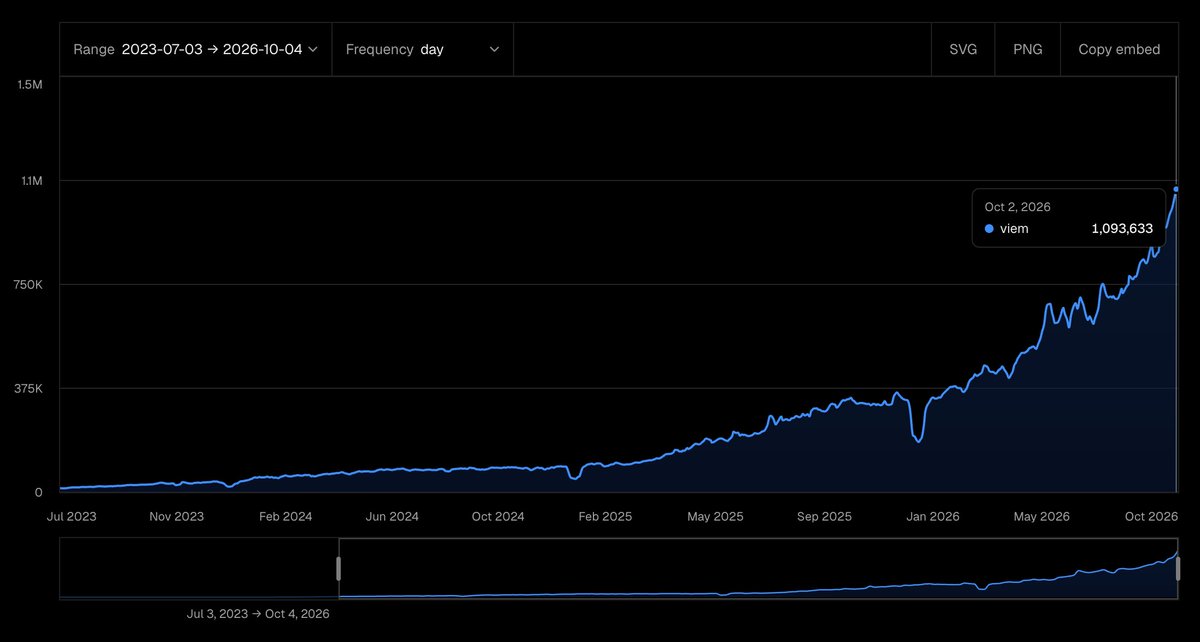Click the 1,093,633 value in tooltip
Screen dimensions: 1200x642
point(1122,229)
